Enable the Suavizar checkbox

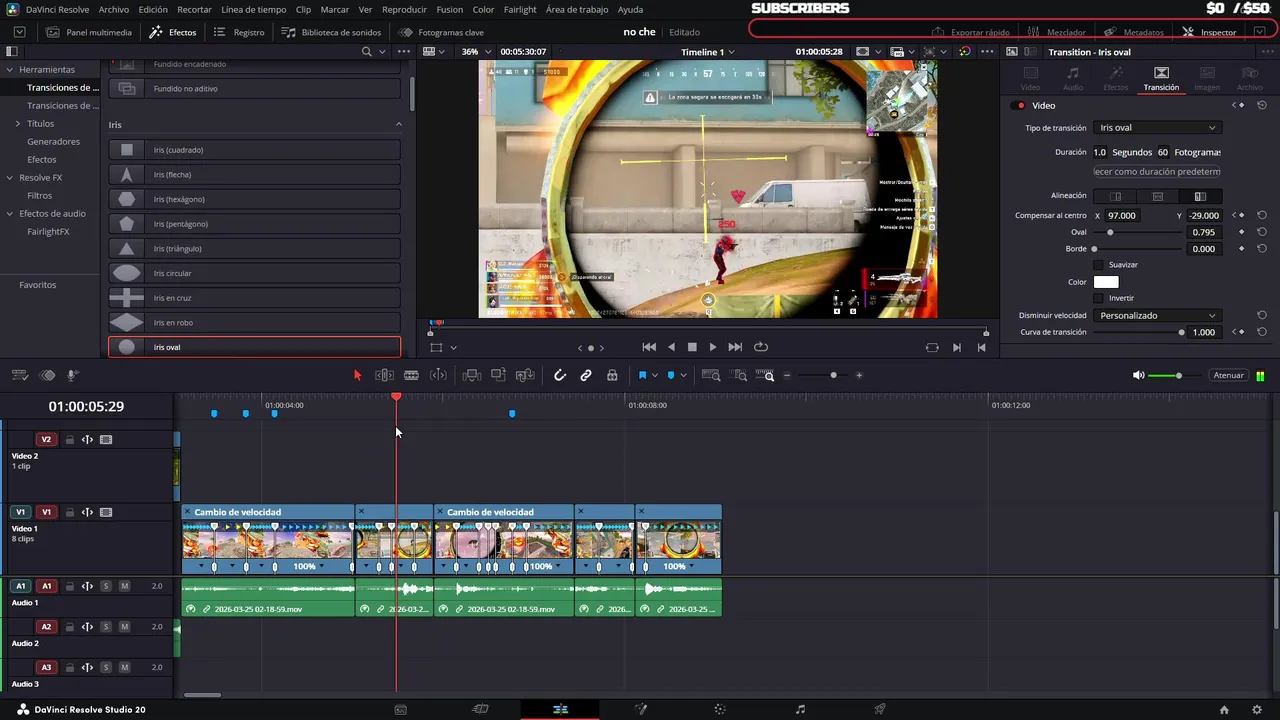click(1099, 265)
